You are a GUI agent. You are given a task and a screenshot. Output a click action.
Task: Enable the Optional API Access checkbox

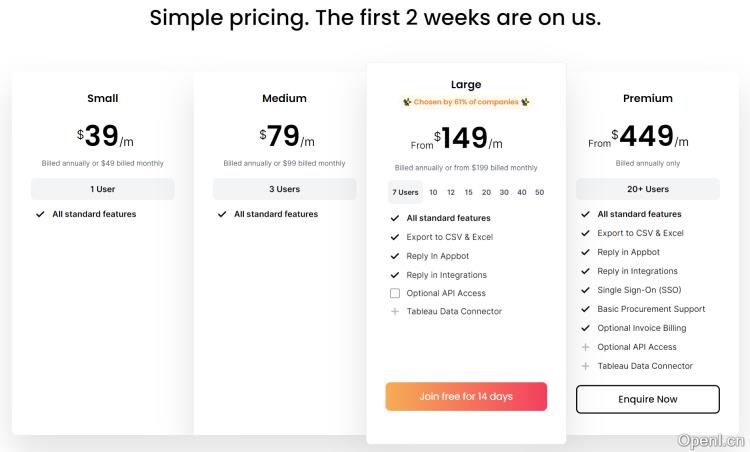click(x=395, y=293)
